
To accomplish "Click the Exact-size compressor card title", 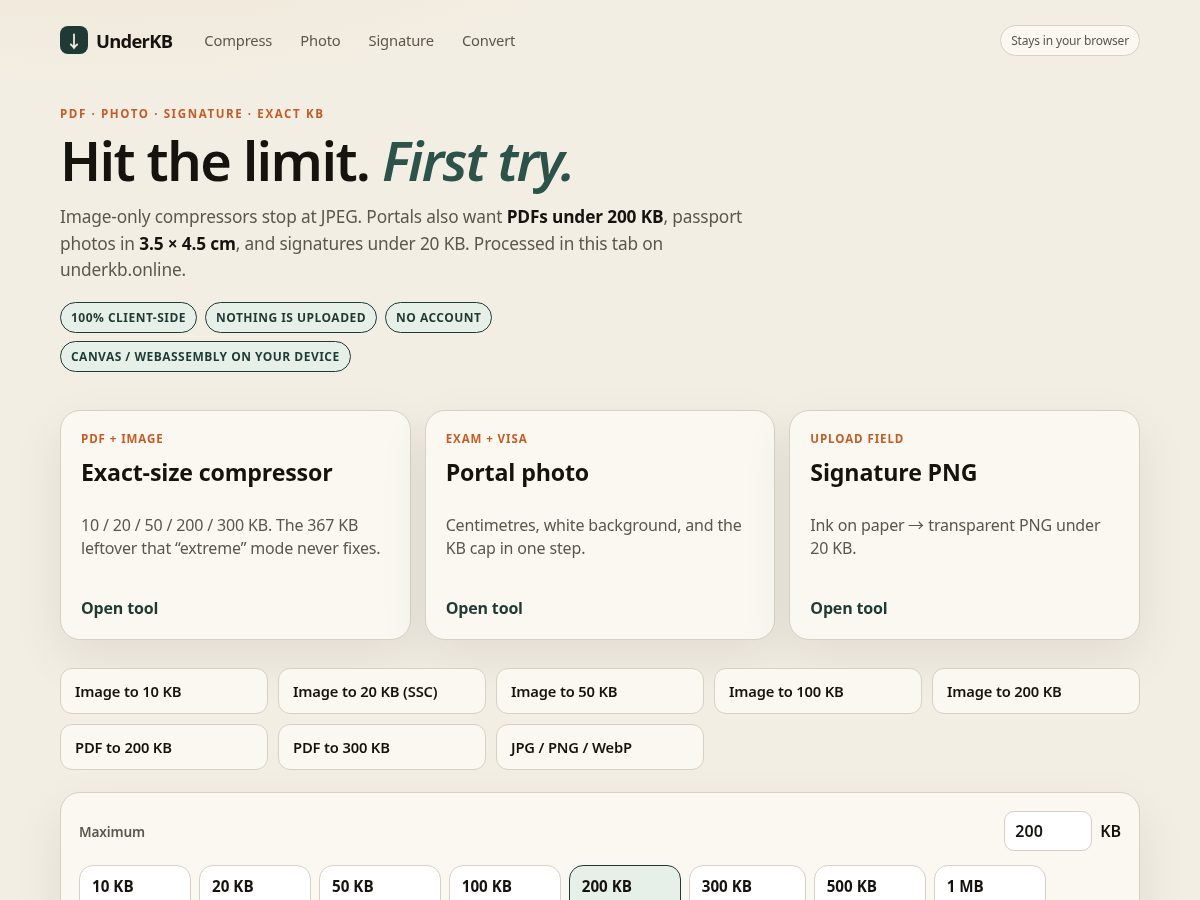I will pos(206,472).
